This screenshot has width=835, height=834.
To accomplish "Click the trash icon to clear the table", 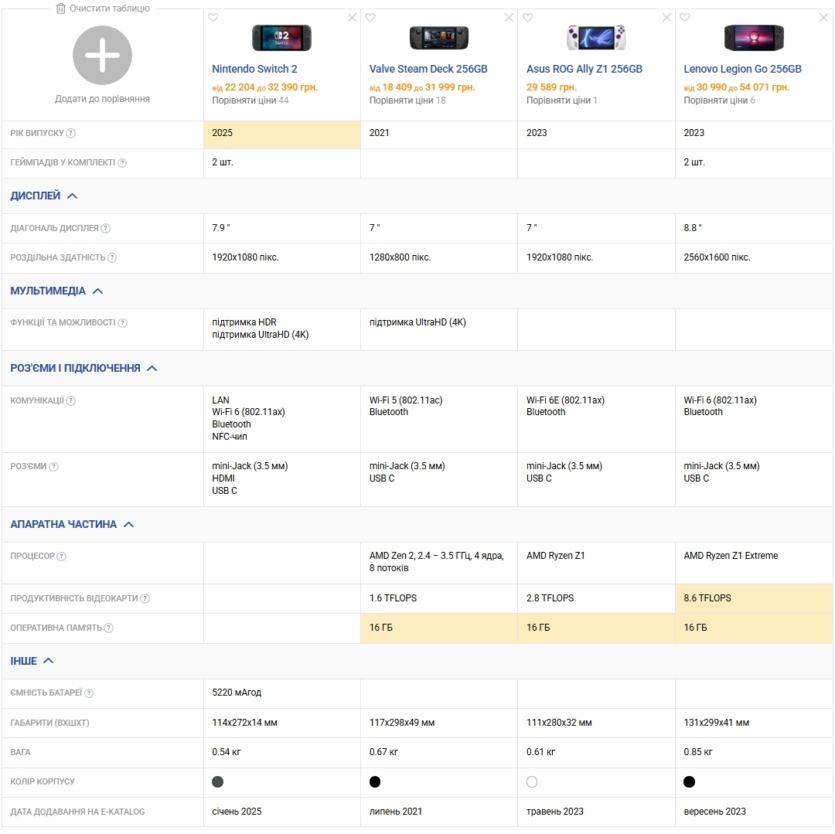I will click(x=61, y=9).
